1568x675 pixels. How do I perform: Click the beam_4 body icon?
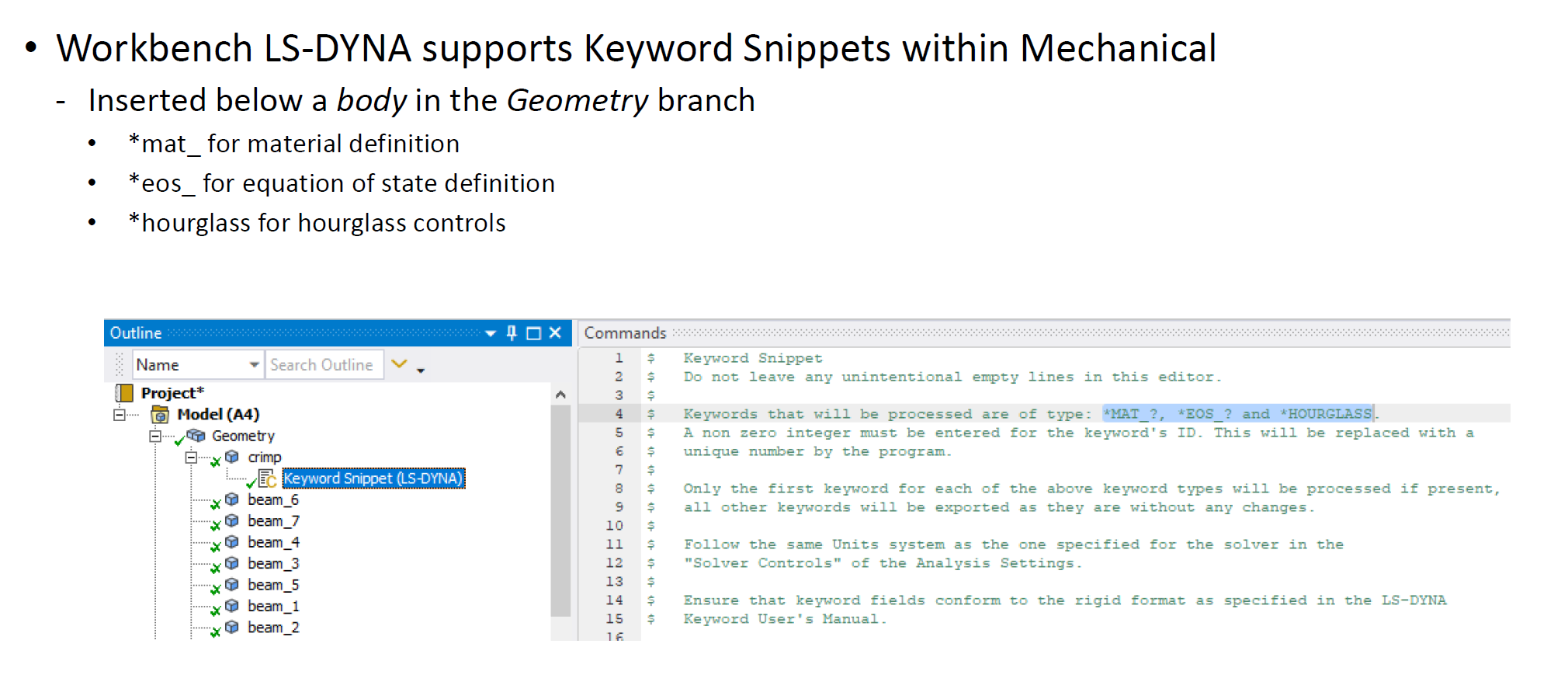point(232,542)
